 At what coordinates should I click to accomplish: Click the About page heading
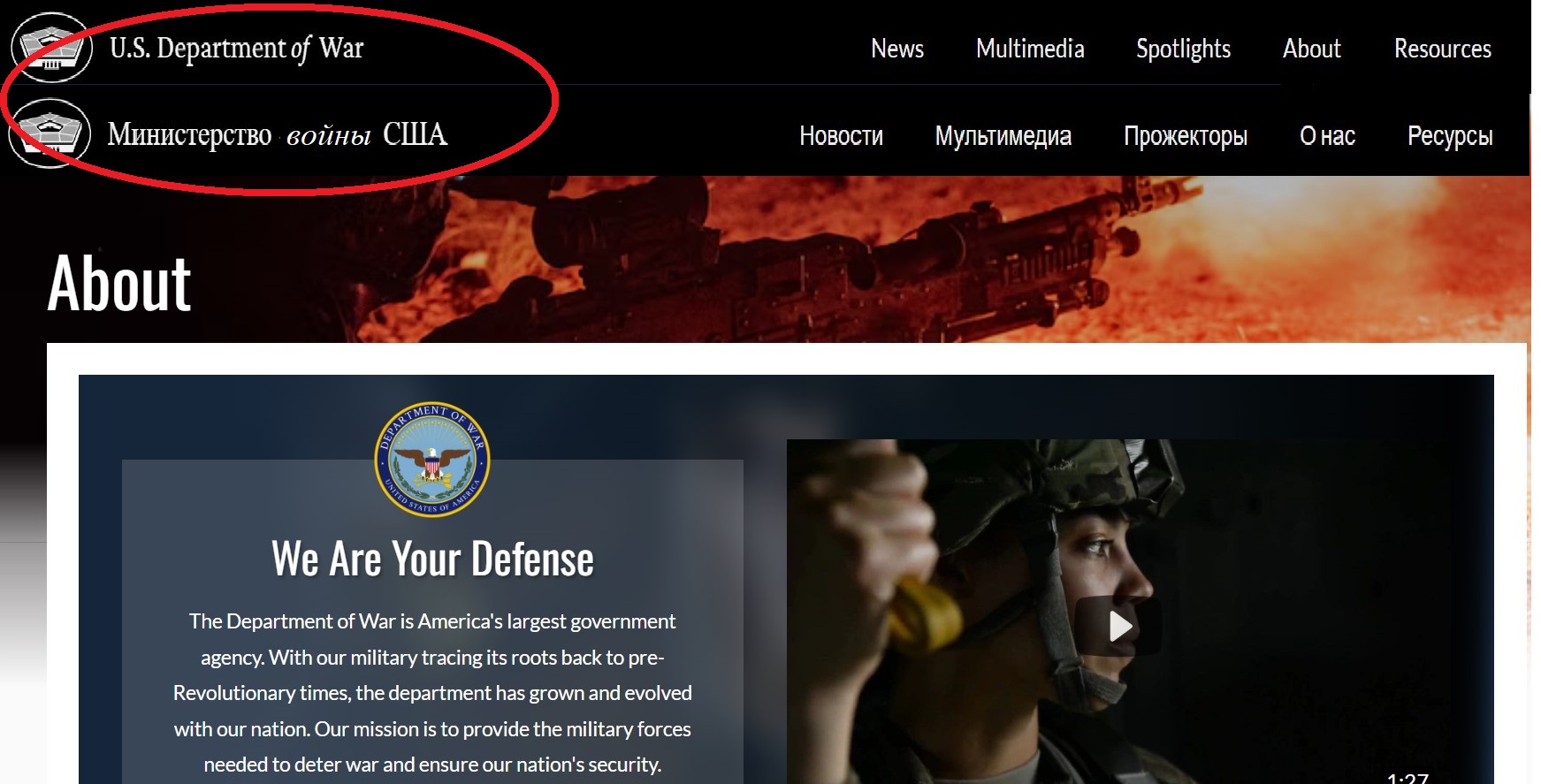coord(119,284)
